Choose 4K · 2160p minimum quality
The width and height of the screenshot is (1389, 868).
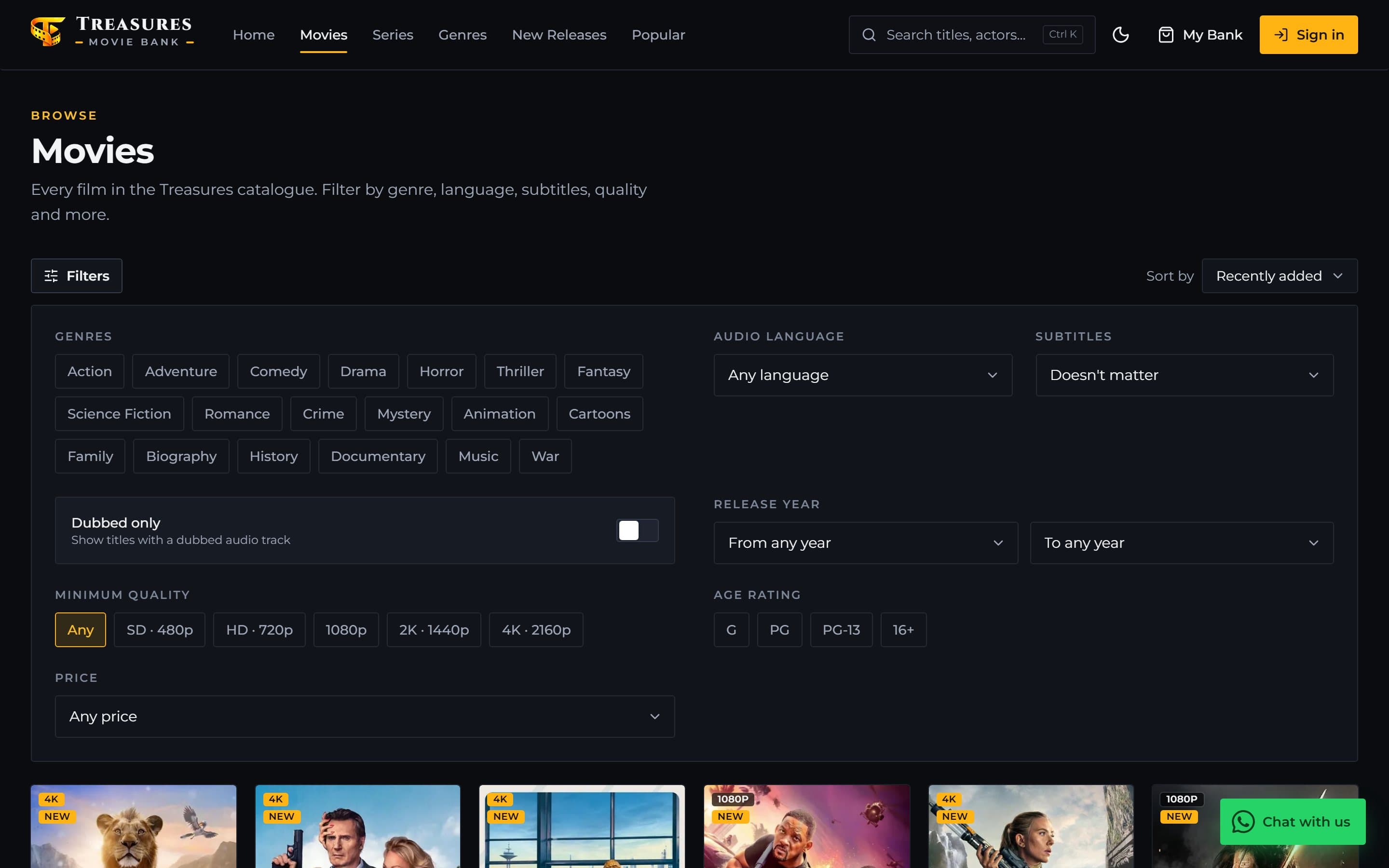point(536,630)
